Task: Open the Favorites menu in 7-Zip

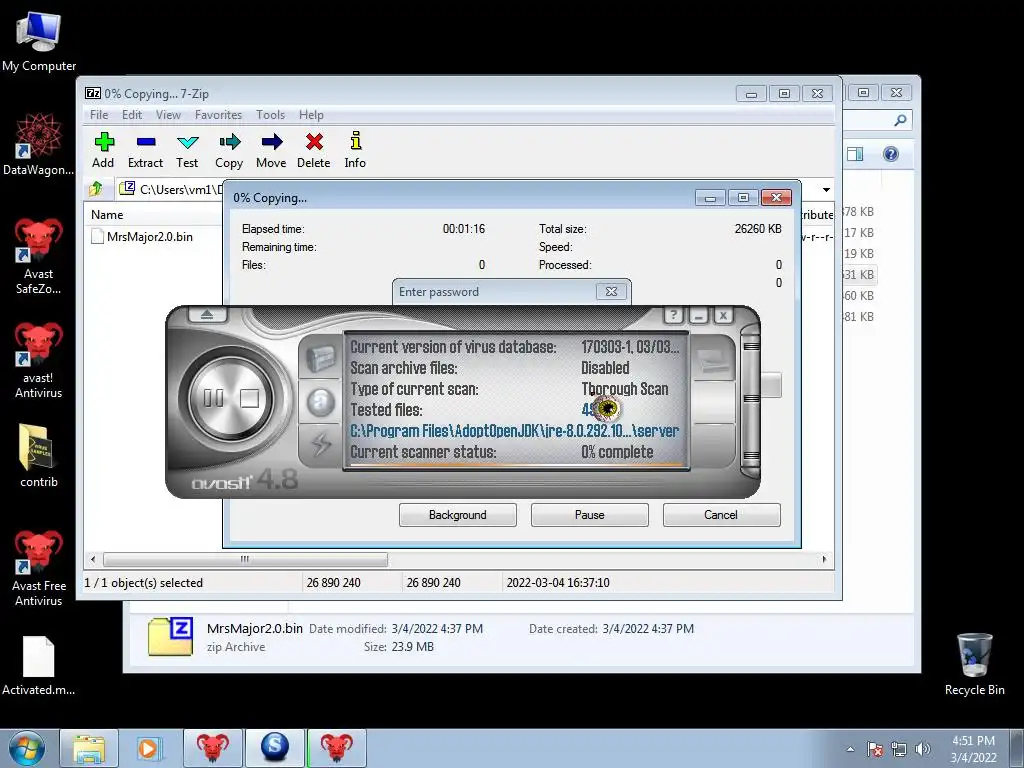Action: point(218,115)
